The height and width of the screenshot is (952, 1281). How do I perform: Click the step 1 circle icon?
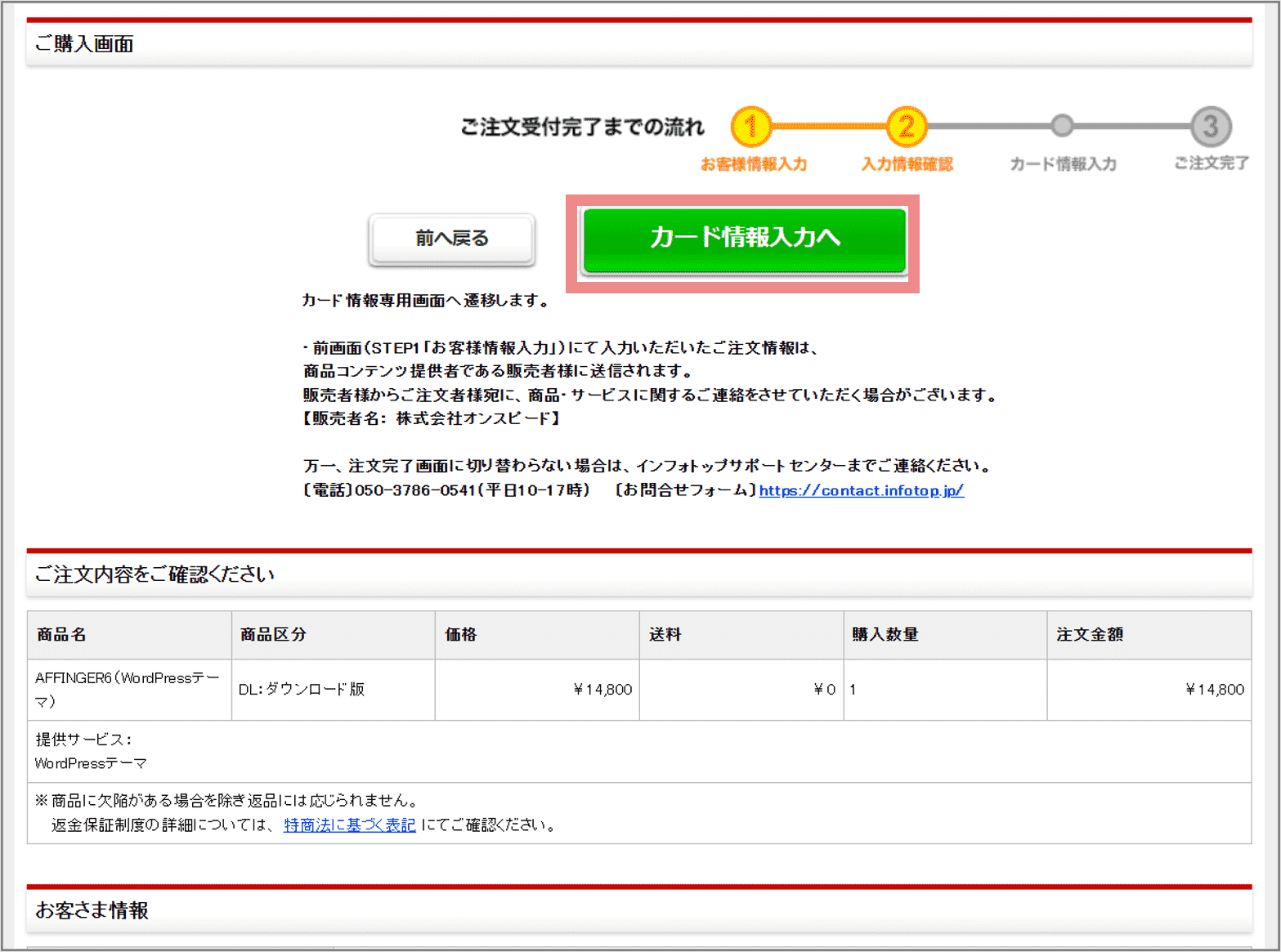click(x=750, y=127)
